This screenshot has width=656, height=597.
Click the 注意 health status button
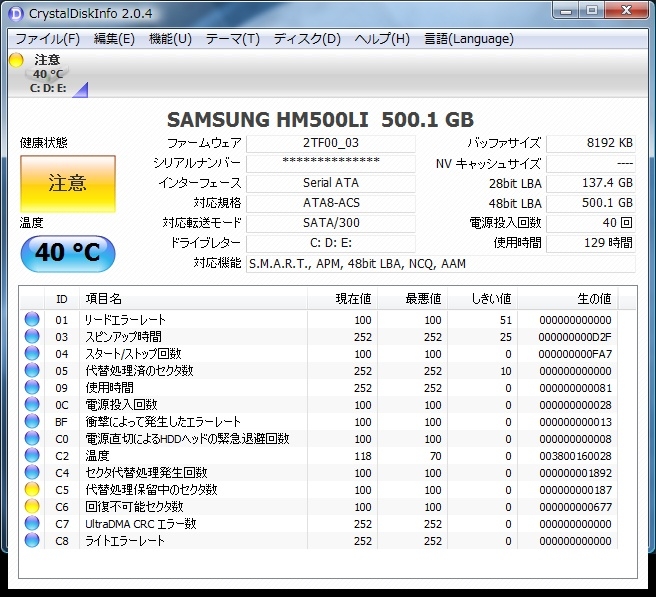(68, 184)
